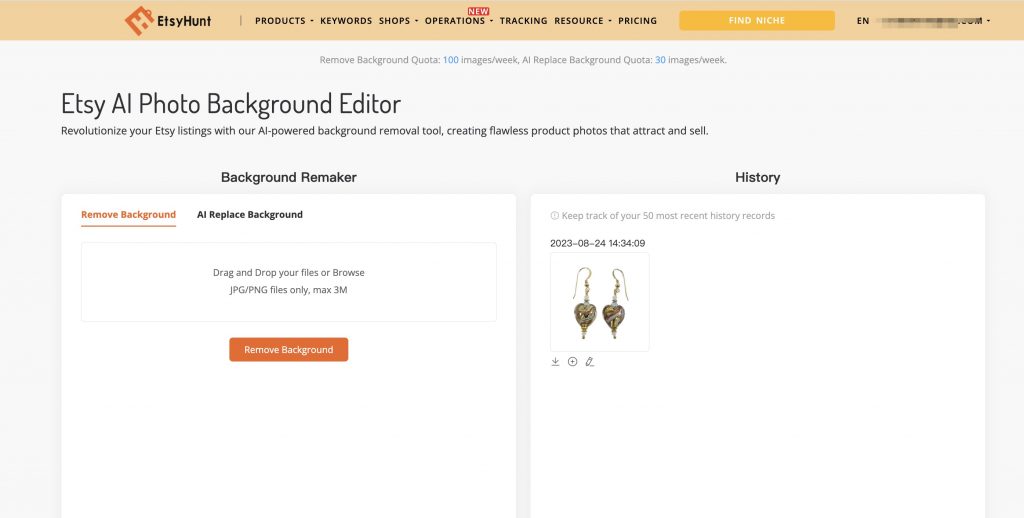Click the 30 AI replace quota number
Viewport: 1024px width, 518px height.
tap(660, 60)
